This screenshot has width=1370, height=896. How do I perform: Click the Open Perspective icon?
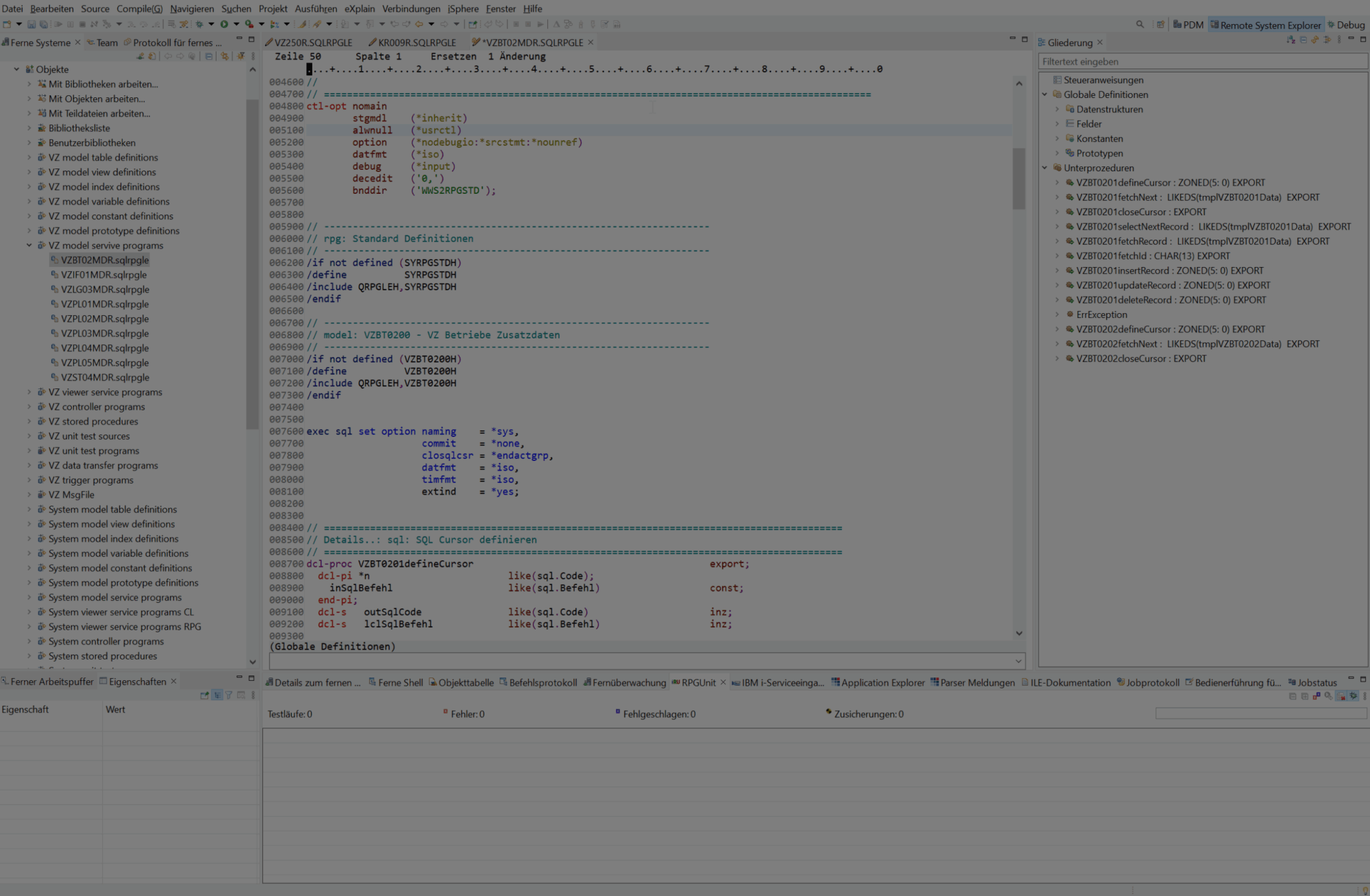(x=1160, y=25)
